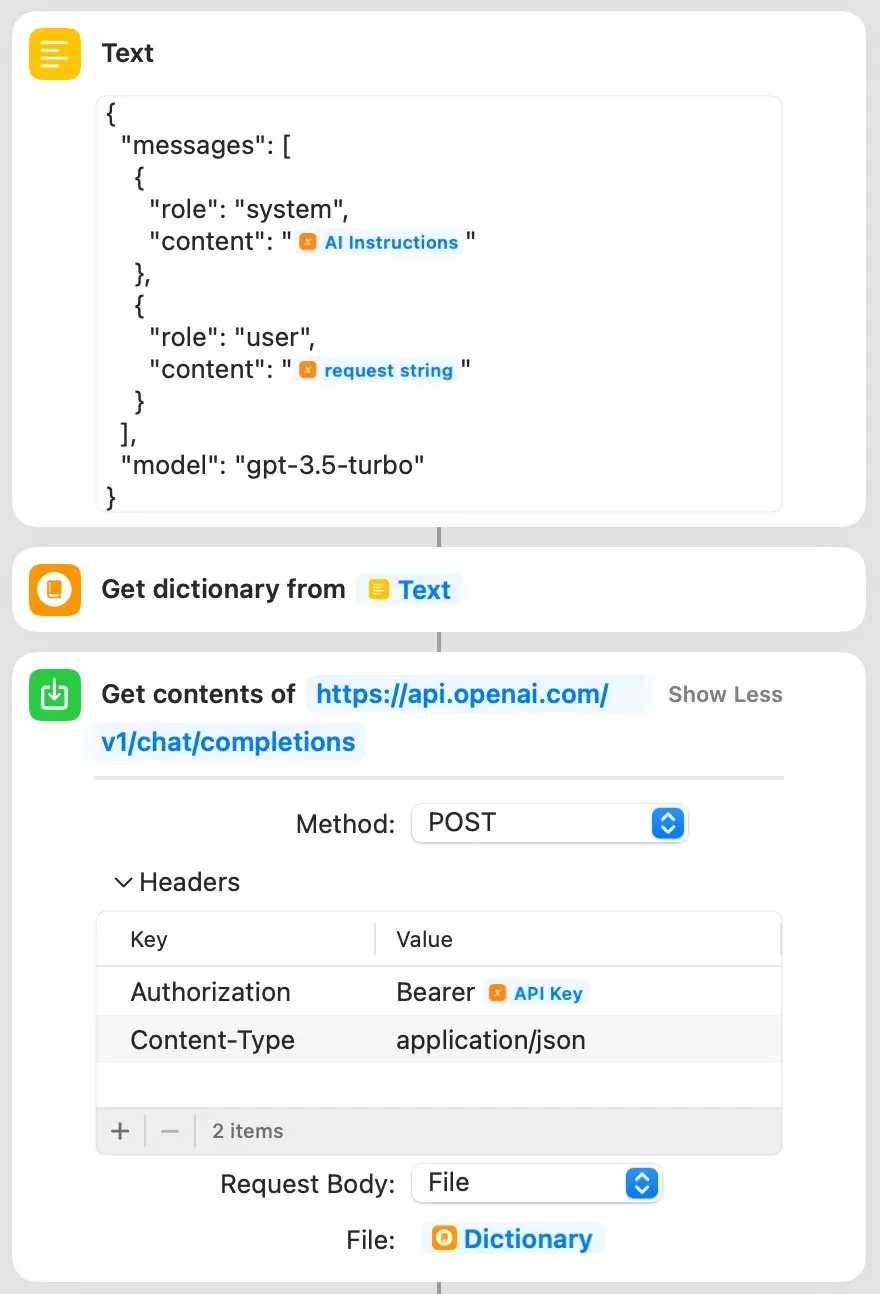Remove a header with the minus button
Screen dimensions: 880x1294
pyautogui.click(x=170, y=1131)
